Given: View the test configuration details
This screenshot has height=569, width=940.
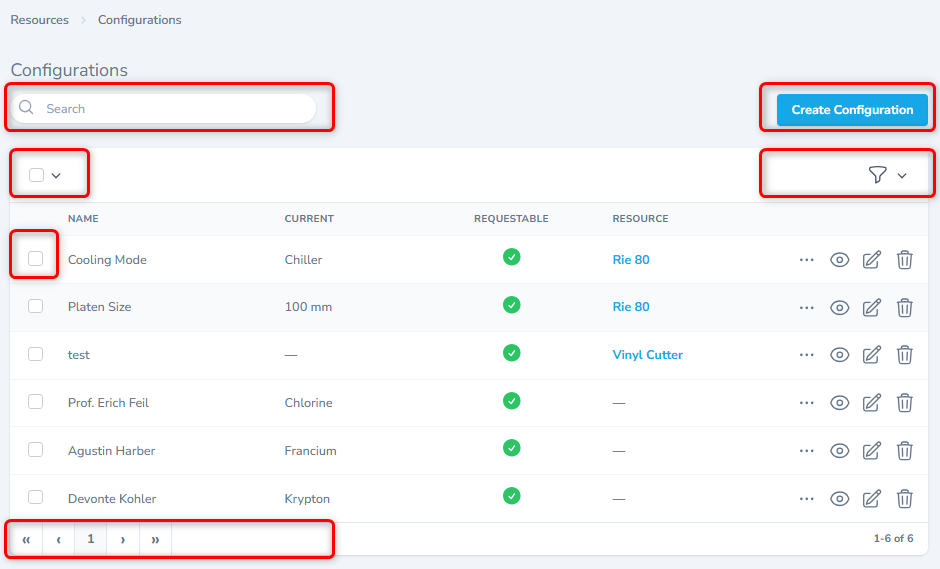Looking at the screenshot, I should point(840,355).
